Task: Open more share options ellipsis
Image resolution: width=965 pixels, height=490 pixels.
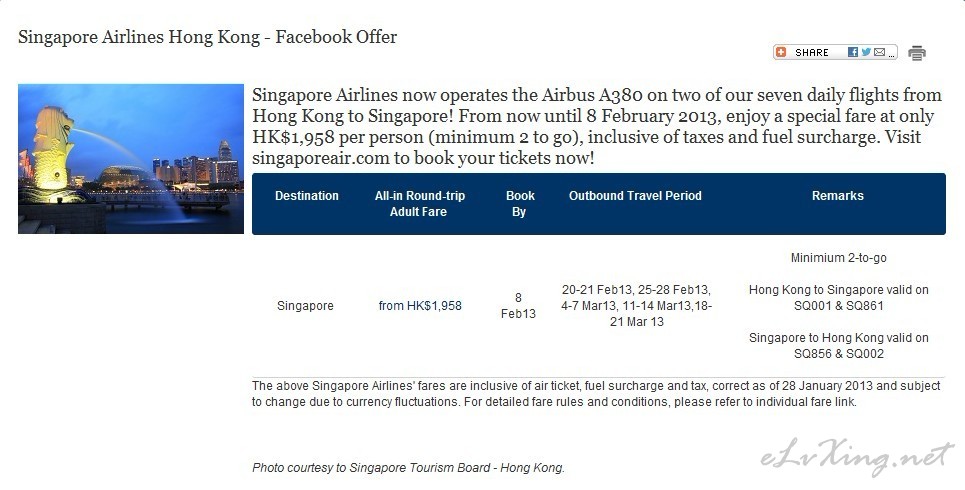Action: [891, 55]
